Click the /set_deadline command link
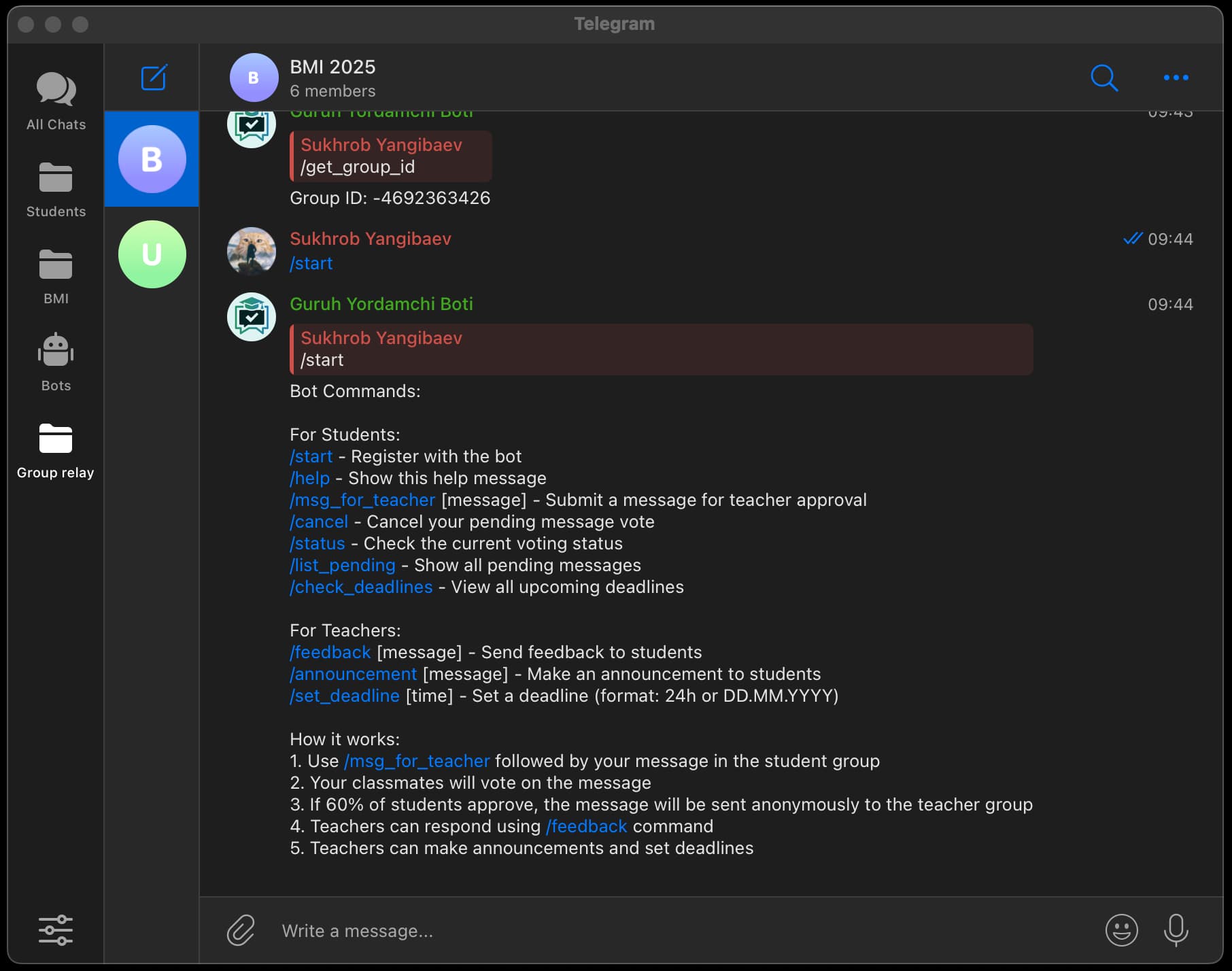Image resolution: width=1232 pixels, height=971 pixels. click(x=345, y=696)
